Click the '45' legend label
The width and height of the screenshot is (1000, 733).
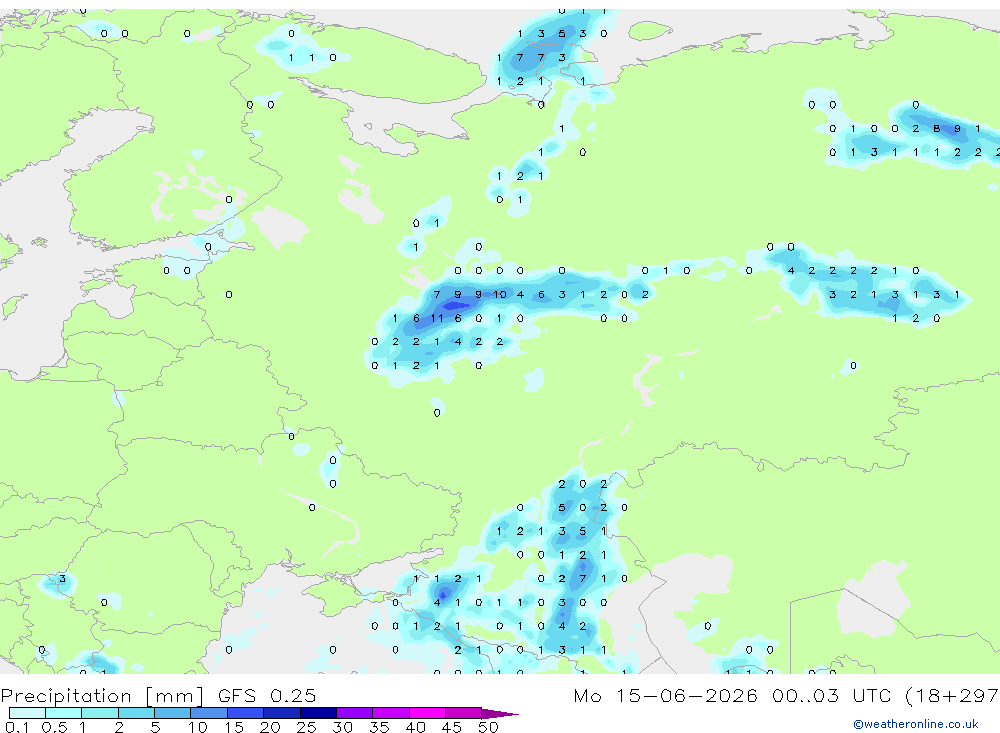pos(452,727)
